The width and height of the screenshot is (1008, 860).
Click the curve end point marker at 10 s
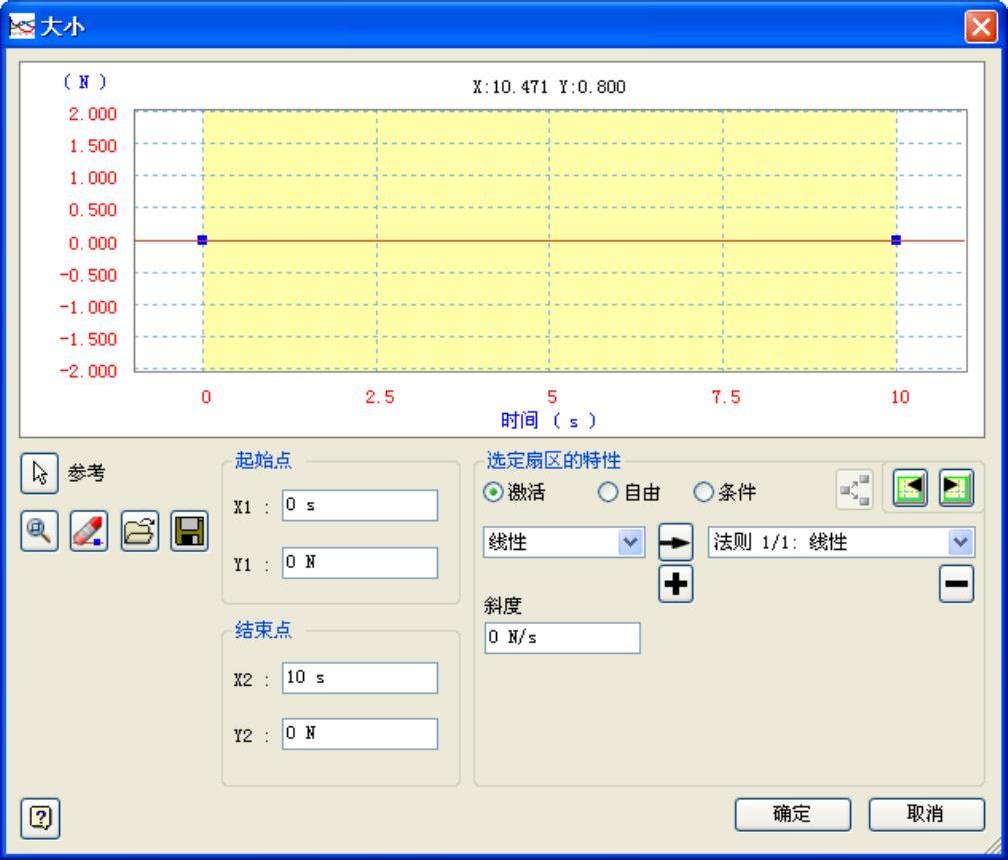[896, 240]
